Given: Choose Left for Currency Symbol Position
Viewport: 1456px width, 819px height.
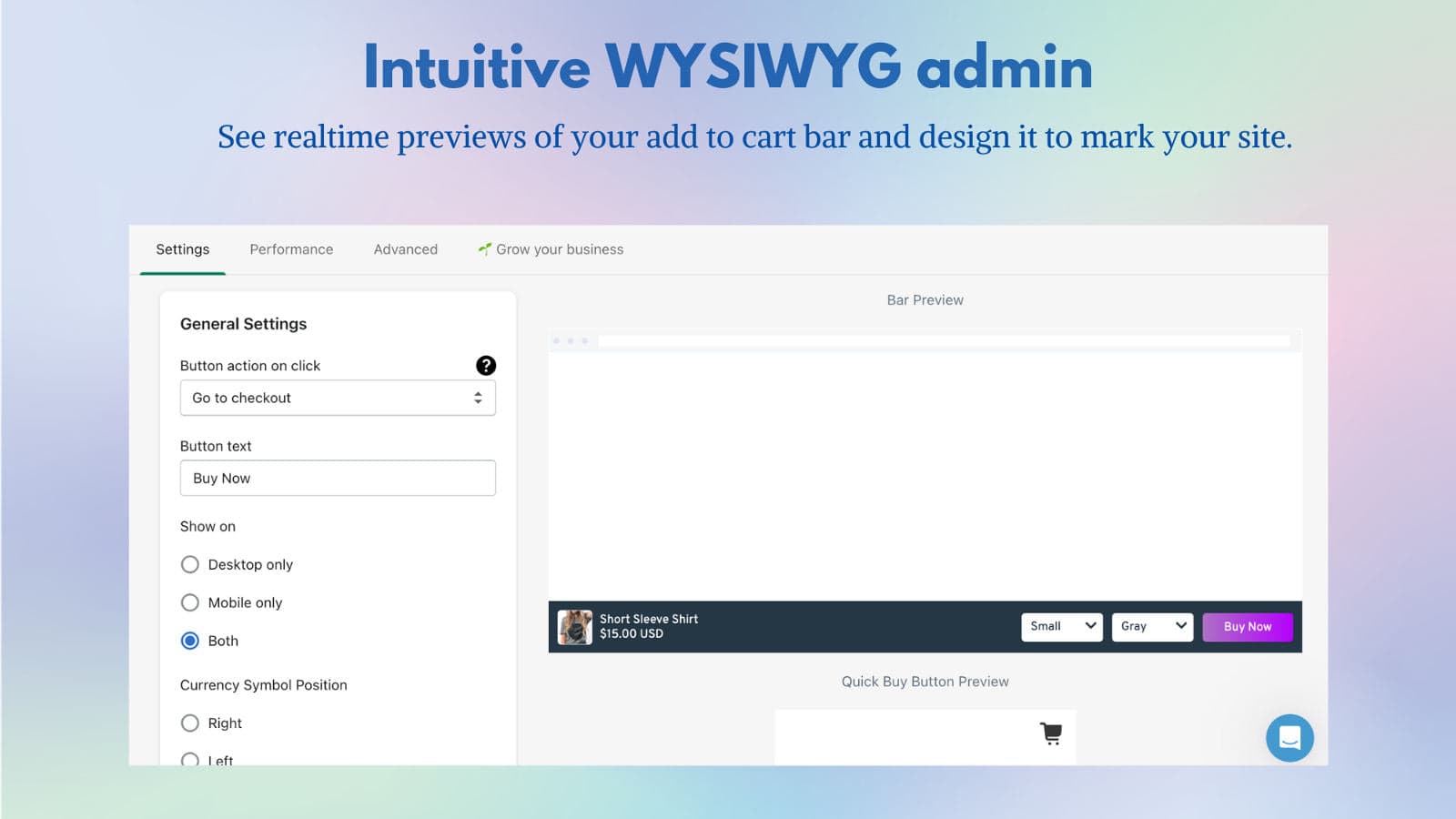Looking at the screenshot, I should [x=189, y=761].
